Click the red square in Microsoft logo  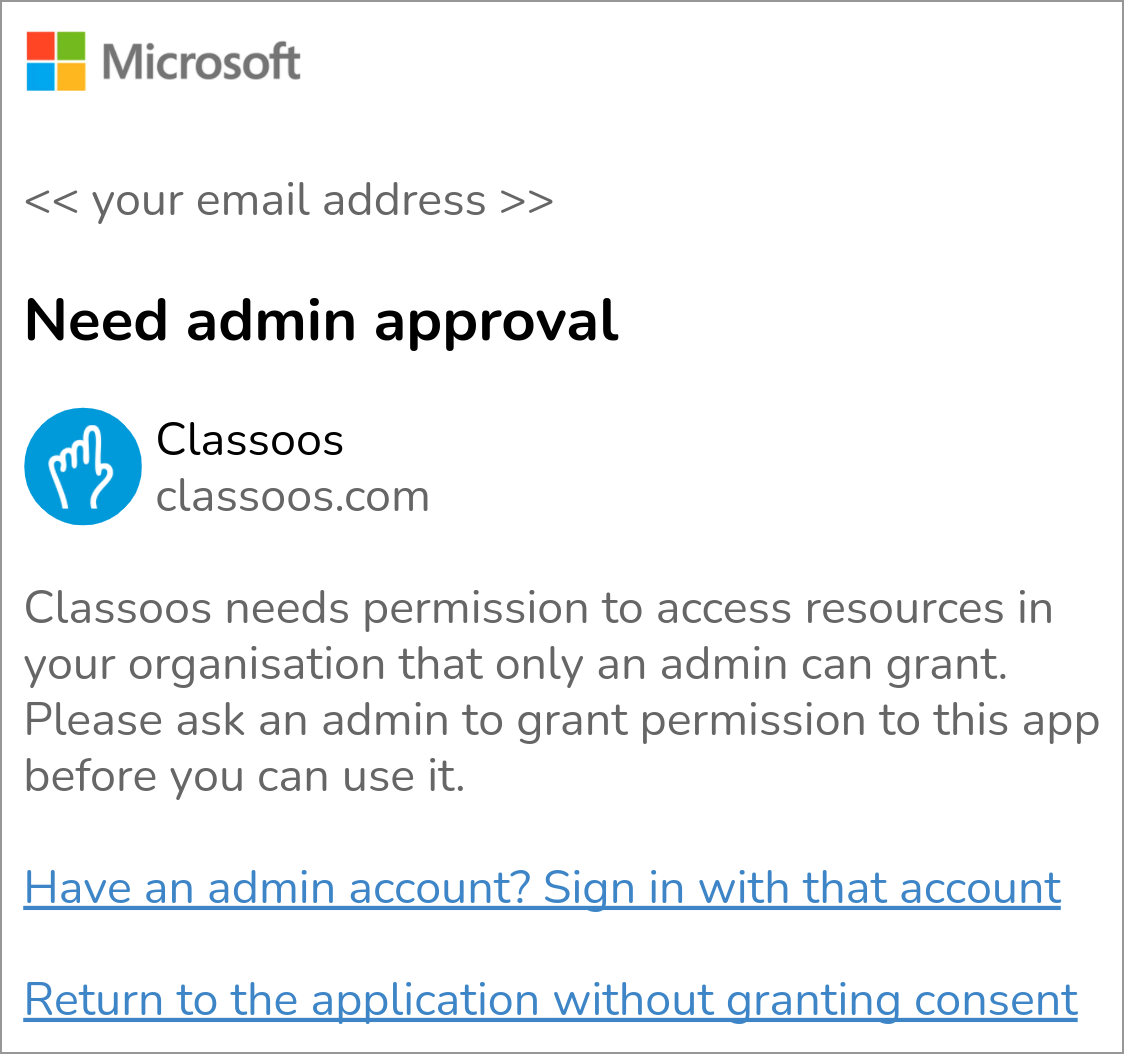coord(41,45)
